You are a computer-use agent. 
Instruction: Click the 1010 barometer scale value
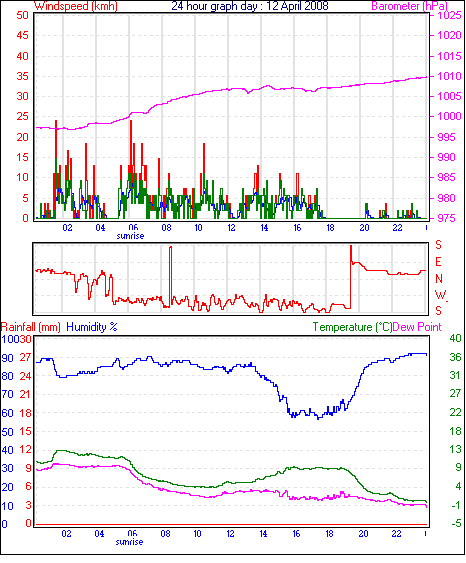pyautogui.click(x=449, y=76)
